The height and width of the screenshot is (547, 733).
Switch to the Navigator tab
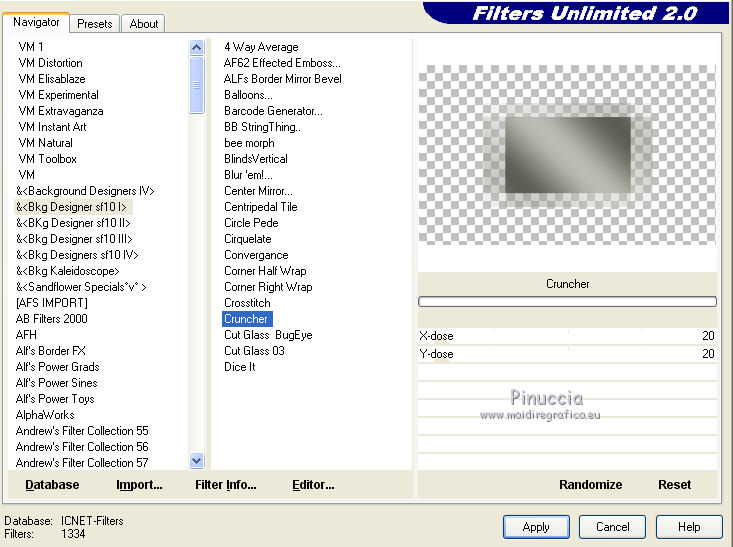click(x=36, y=22)
